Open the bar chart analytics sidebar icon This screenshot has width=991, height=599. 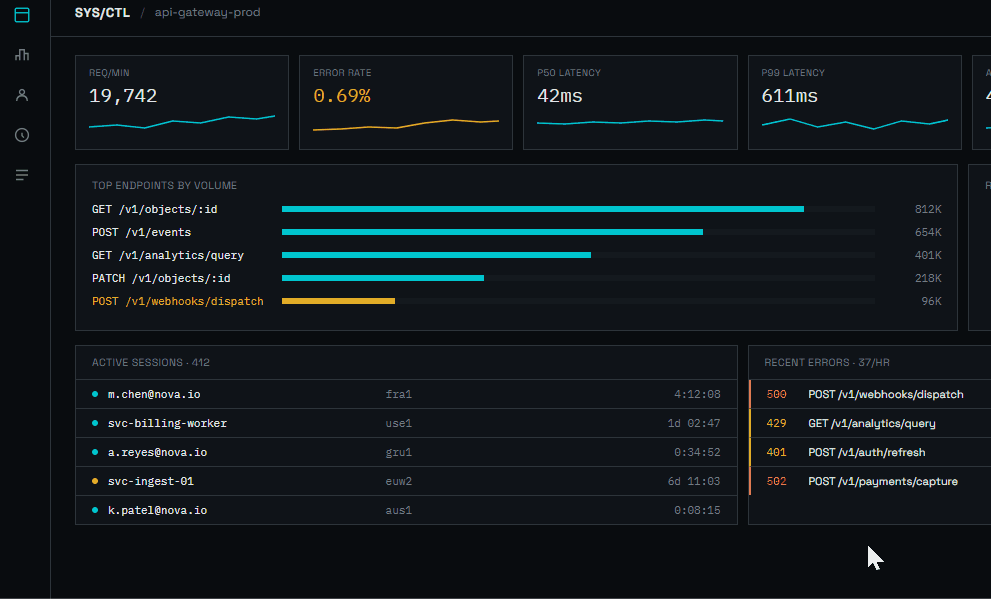[22, 55]
